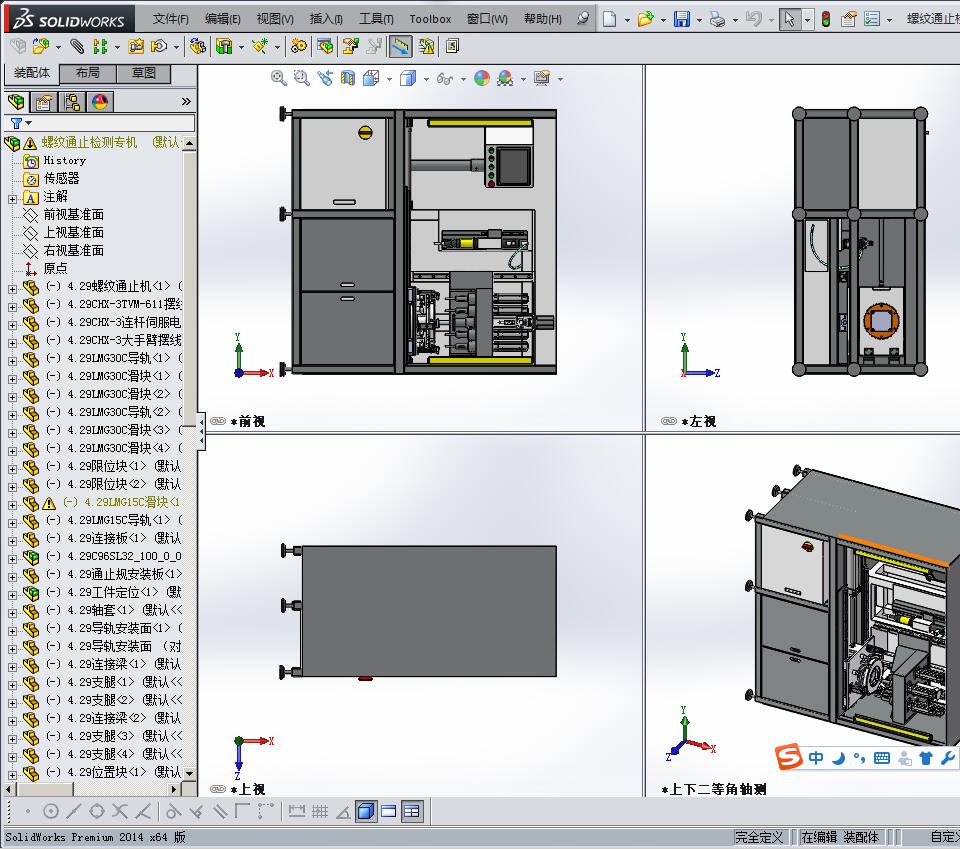Screen dimensions: 960x850
Task: Click the Section View icon
Action: tap(348, 78)
